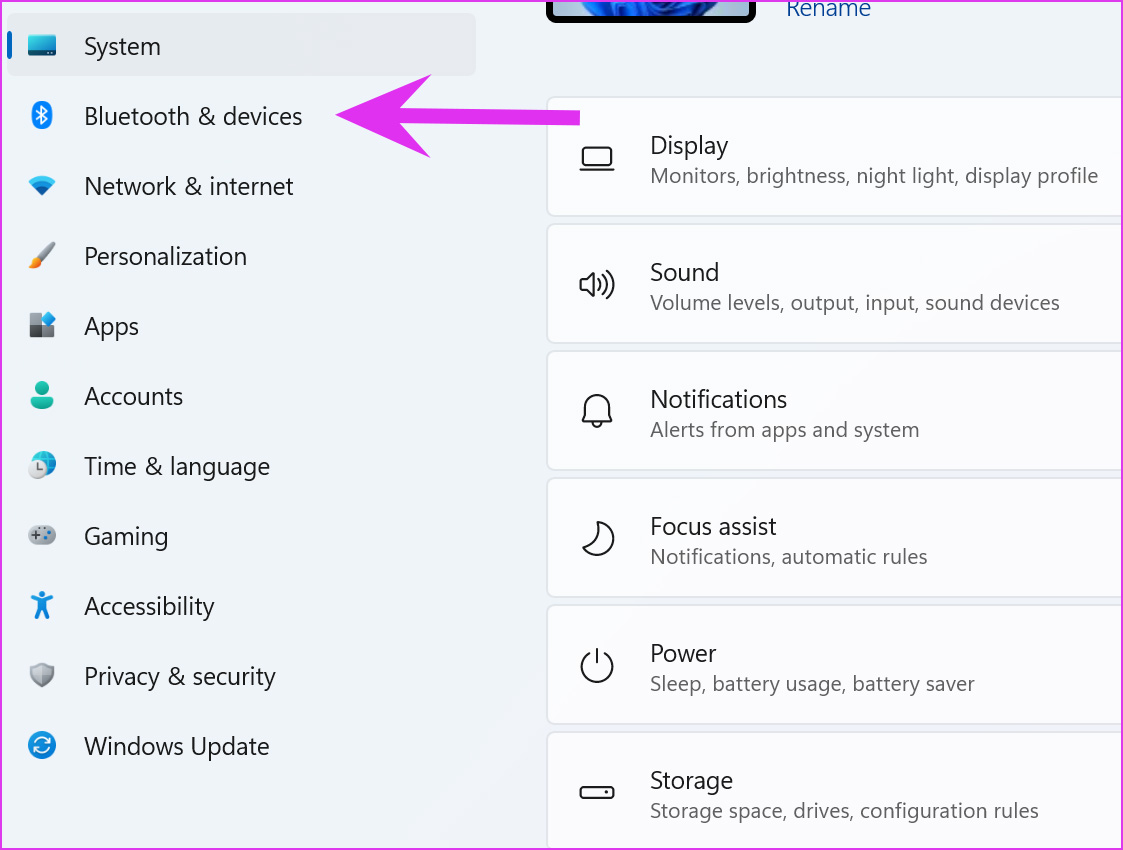The width and height of the screenshot is (1123, 850).
Task: Select System in the sidebar
Action: [x=122, y=46]
